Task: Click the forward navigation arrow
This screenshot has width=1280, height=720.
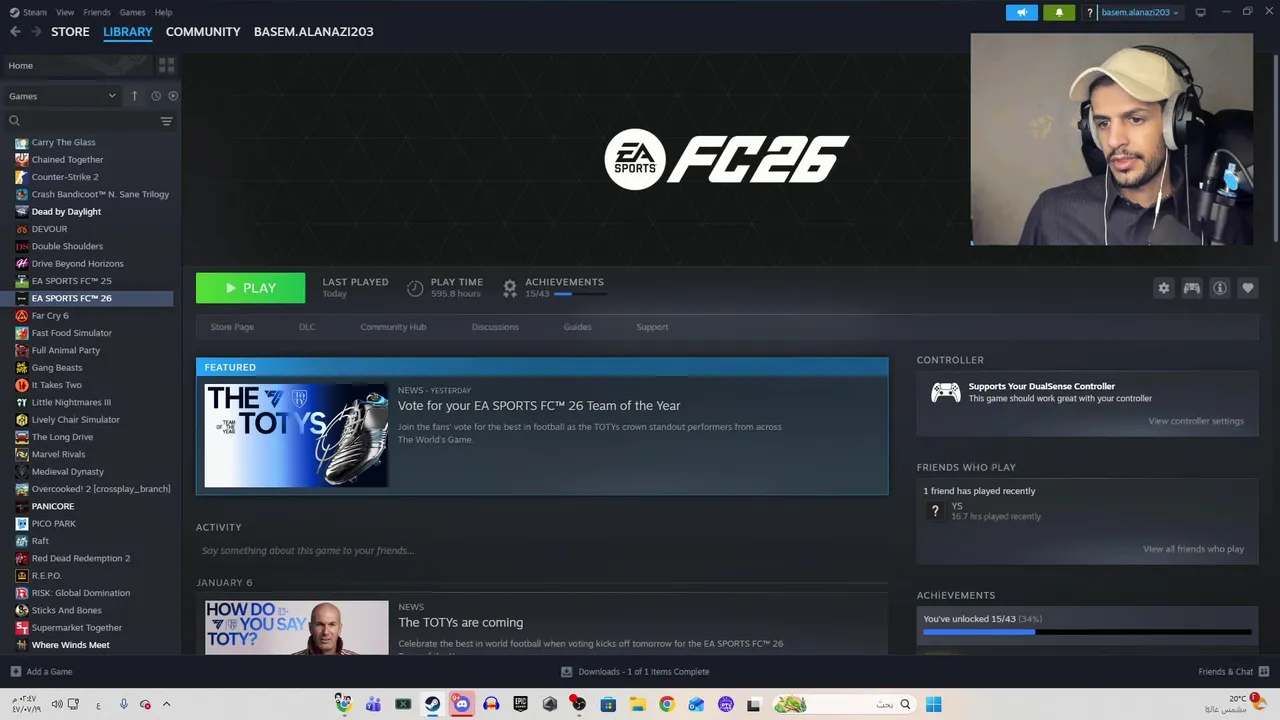Action: 36,32
